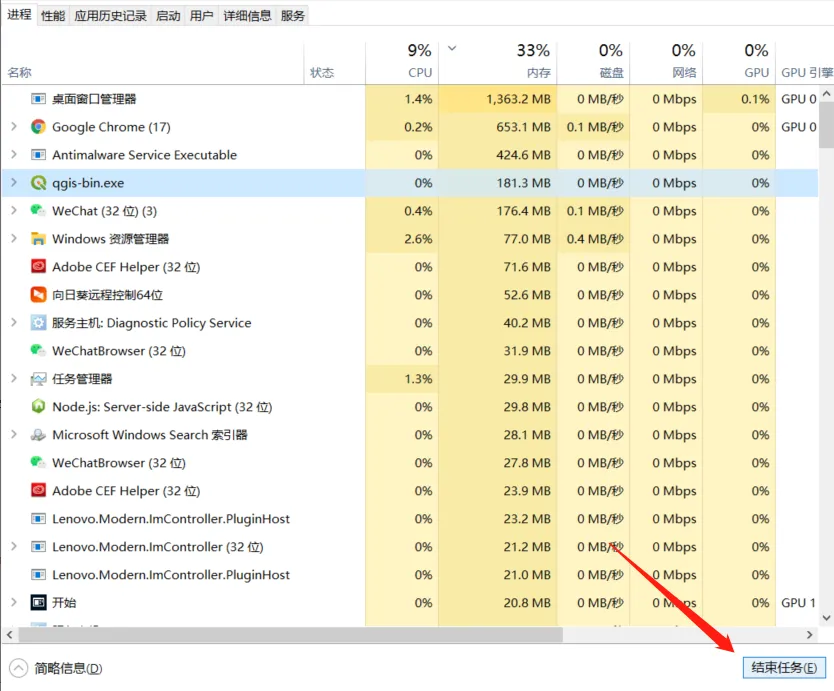
Task: Sort by the CPU column header
Action: pos(402,63)
